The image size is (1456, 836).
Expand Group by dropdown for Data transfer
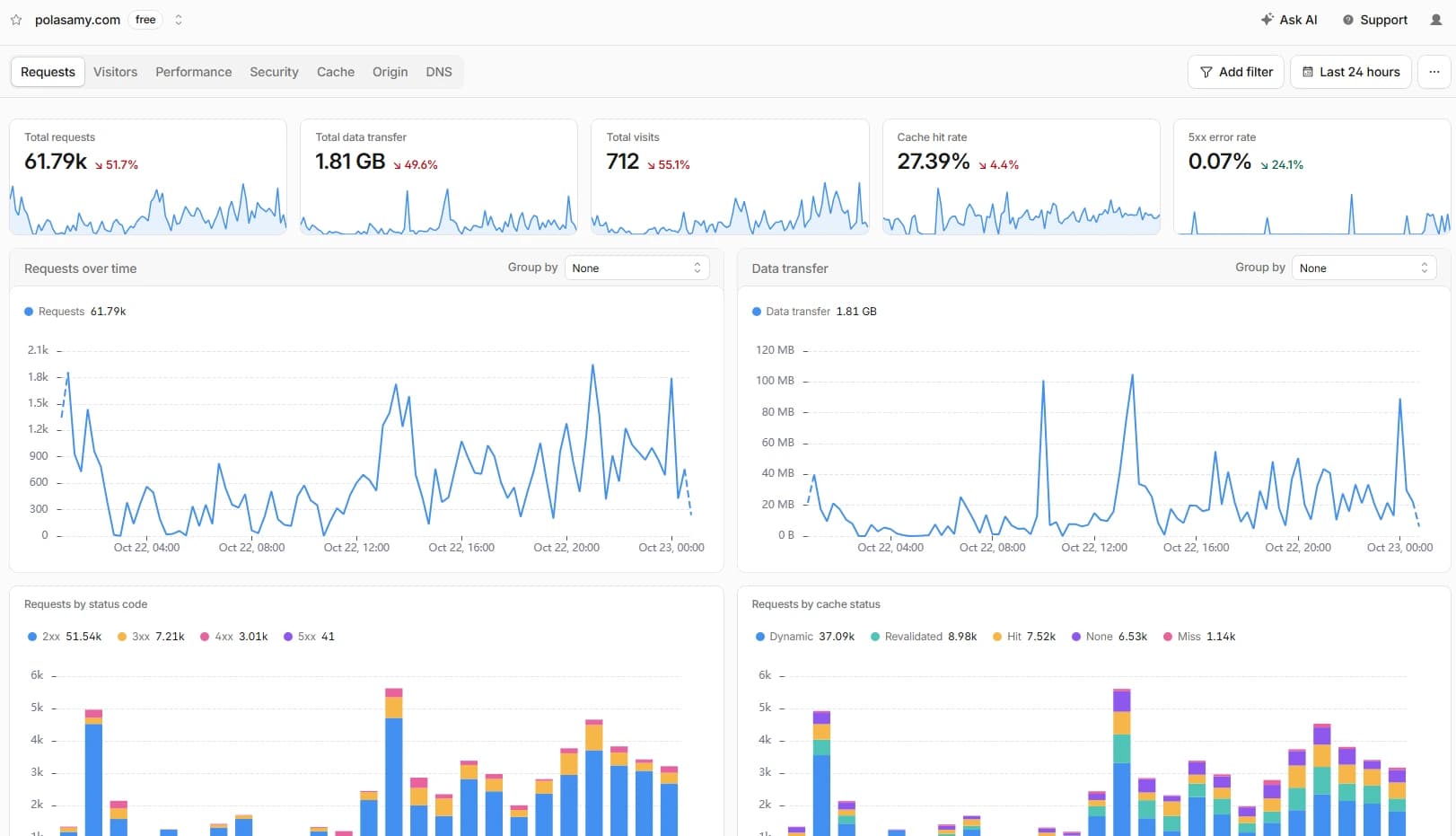(1364, 268)
